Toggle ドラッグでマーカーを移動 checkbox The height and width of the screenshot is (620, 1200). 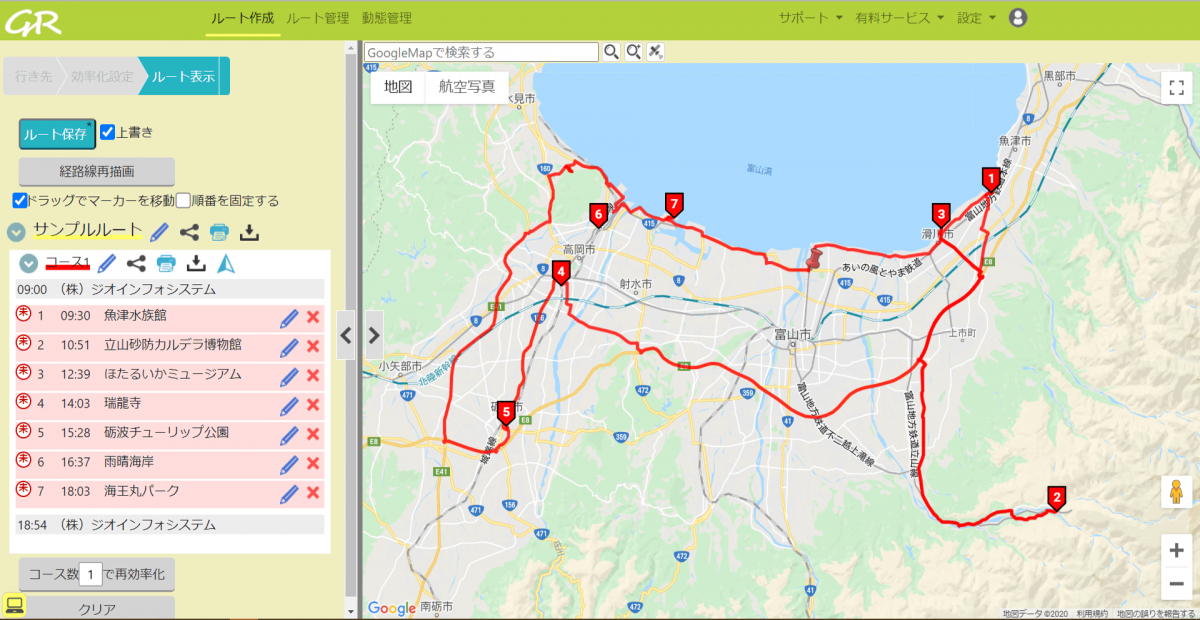coord(20,201)
